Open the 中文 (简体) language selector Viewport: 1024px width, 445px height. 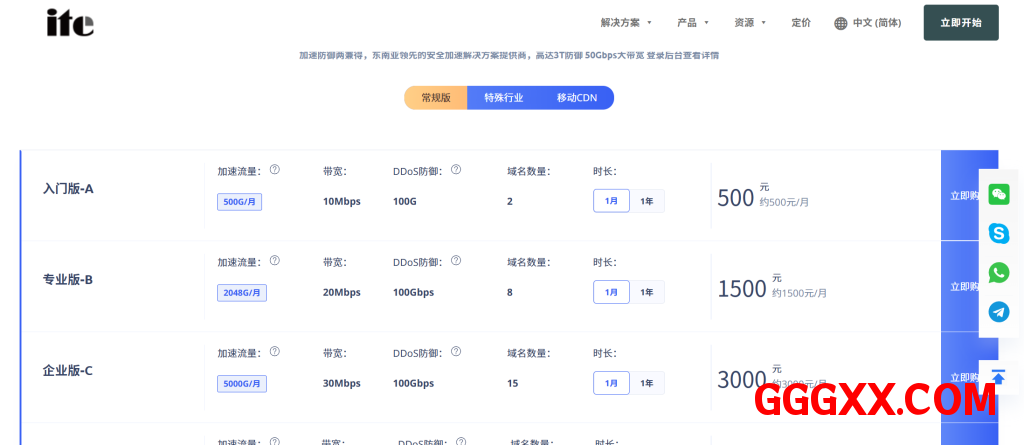[x=868, y=23]
